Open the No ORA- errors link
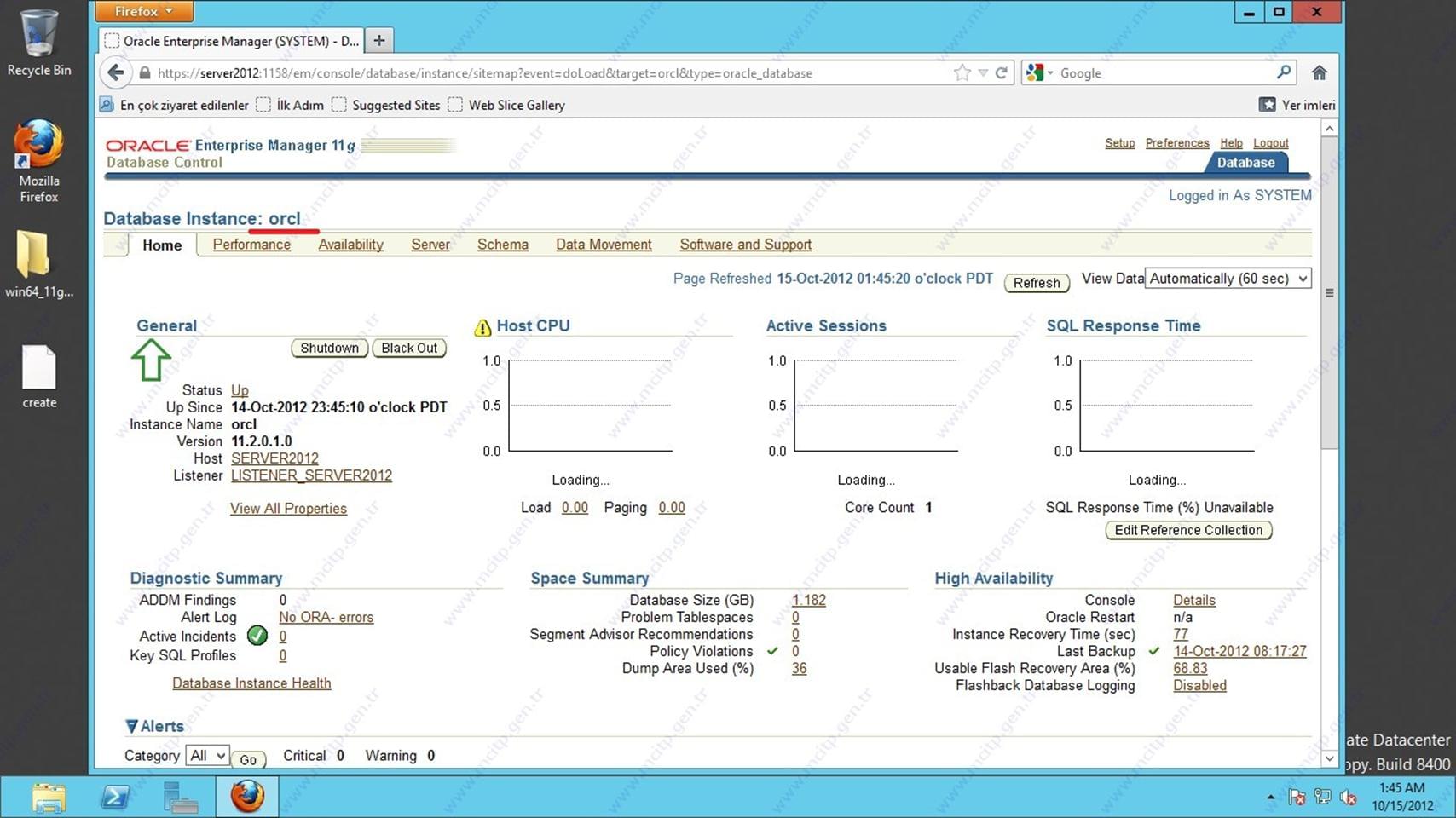 point(326,617)
